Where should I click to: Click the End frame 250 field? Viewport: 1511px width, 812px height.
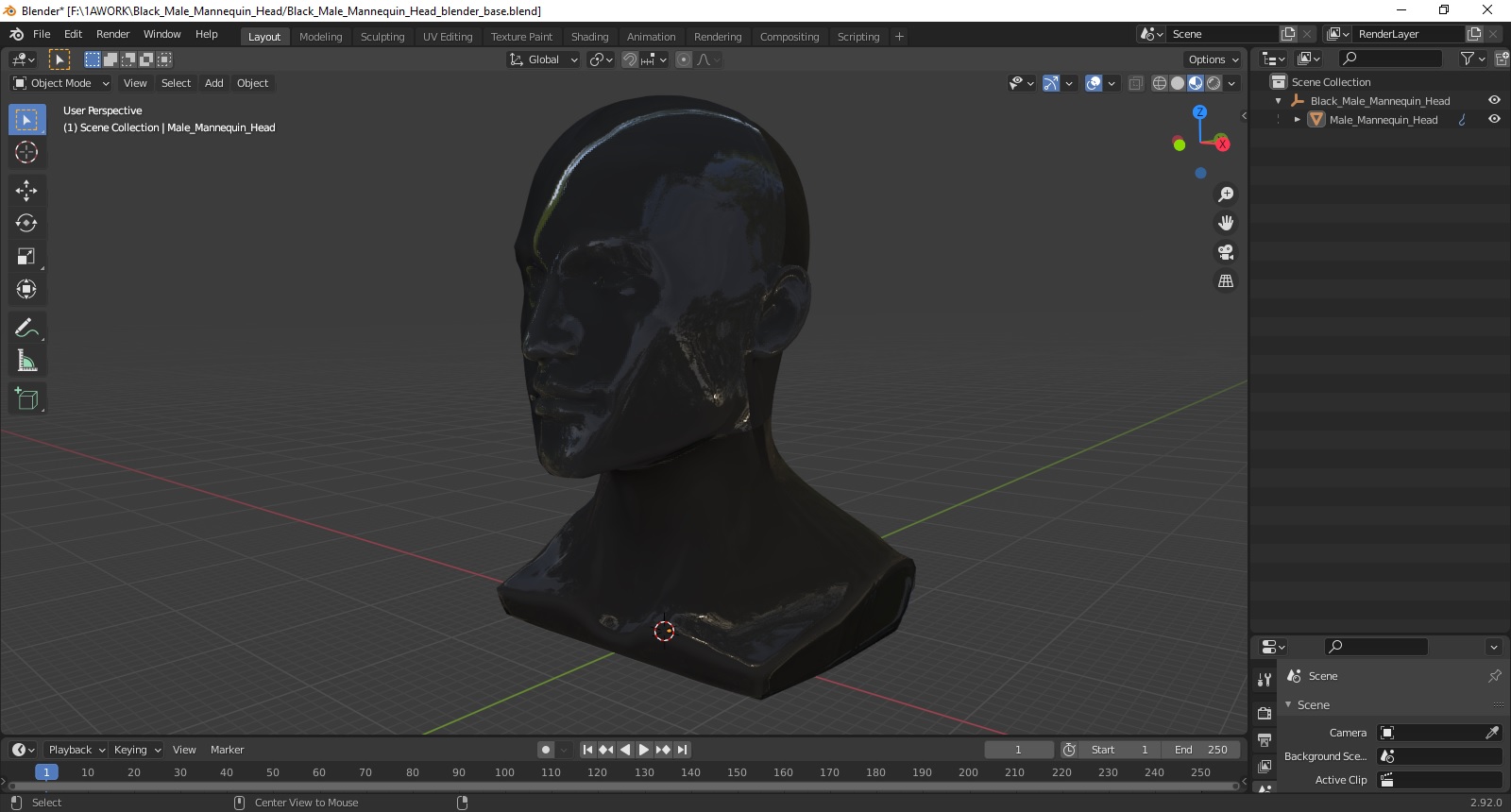point(1200,750)
